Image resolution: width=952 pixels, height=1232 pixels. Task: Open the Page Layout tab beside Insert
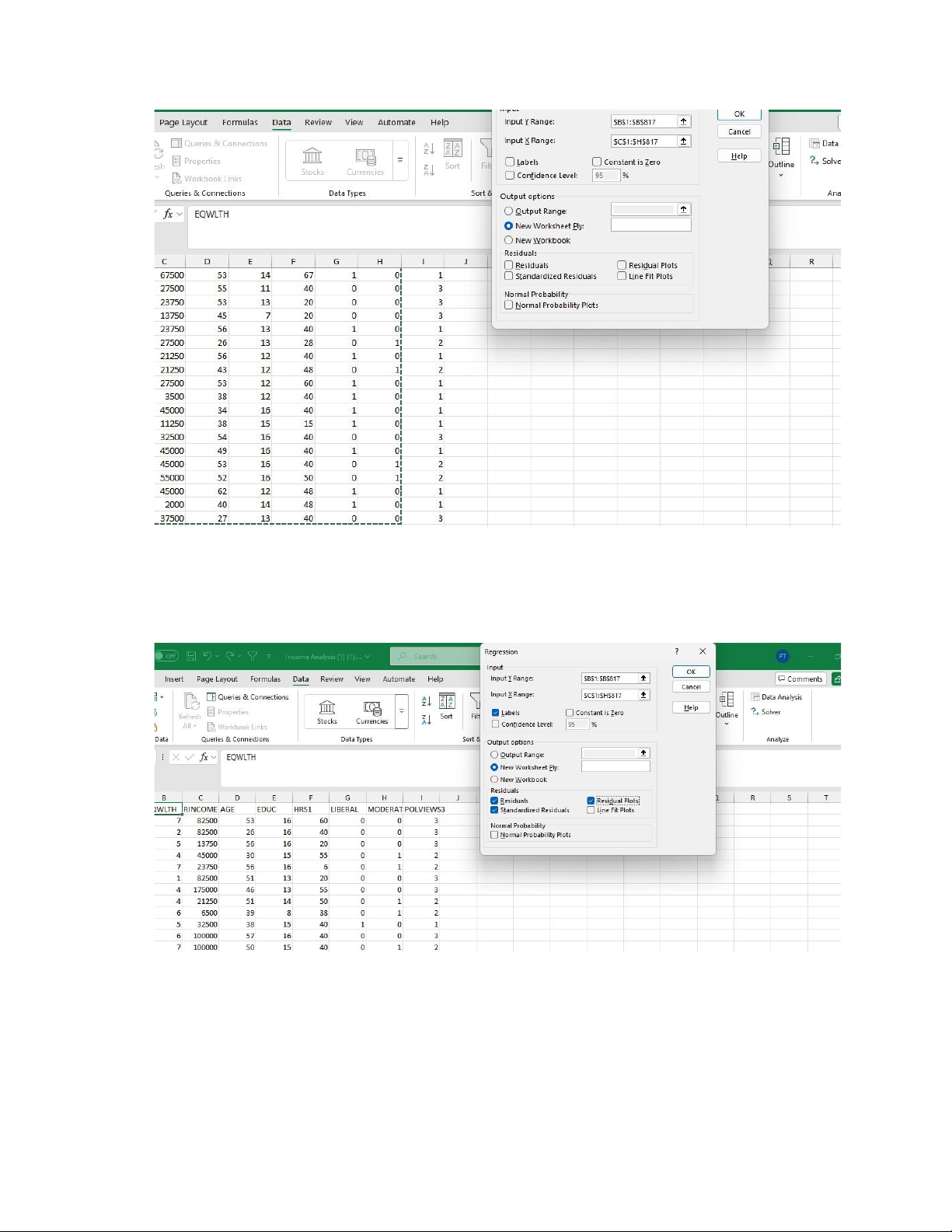tap(217, 679)
